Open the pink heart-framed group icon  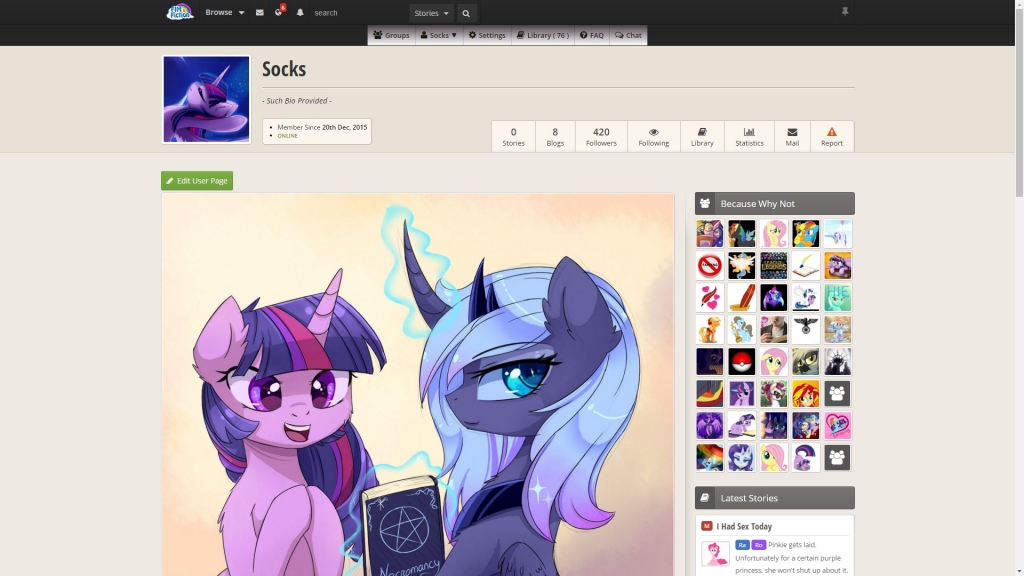pyautogui.click(x=837, y=425)
